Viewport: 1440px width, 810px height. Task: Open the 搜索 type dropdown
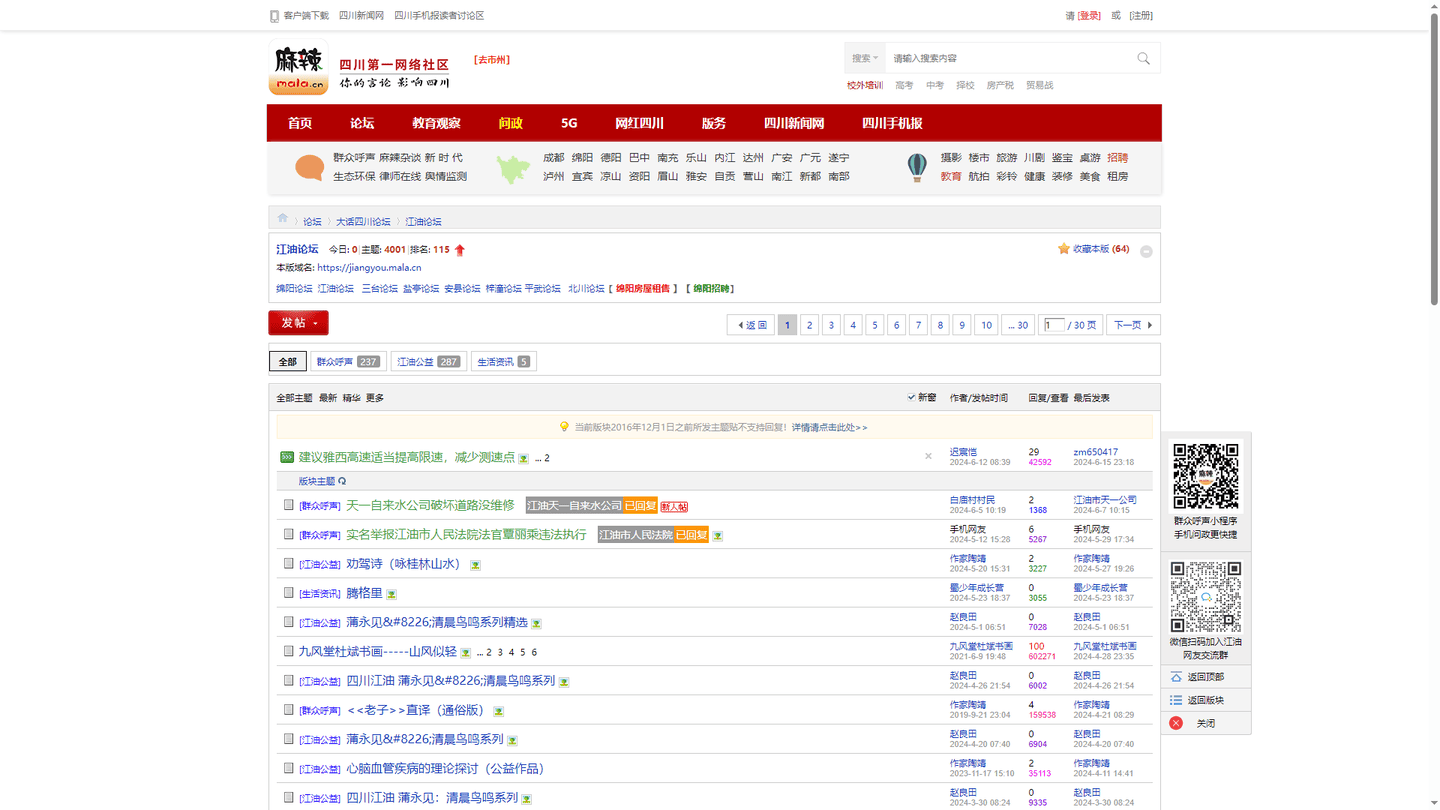865,59
